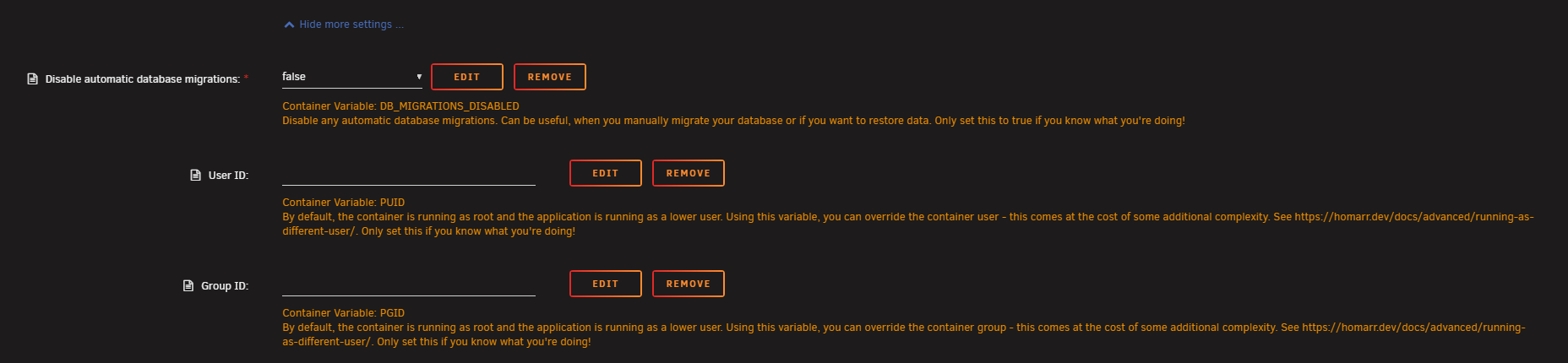Click the document icon next to User ID
The image size is (1568, 363).
coord(196,175)
